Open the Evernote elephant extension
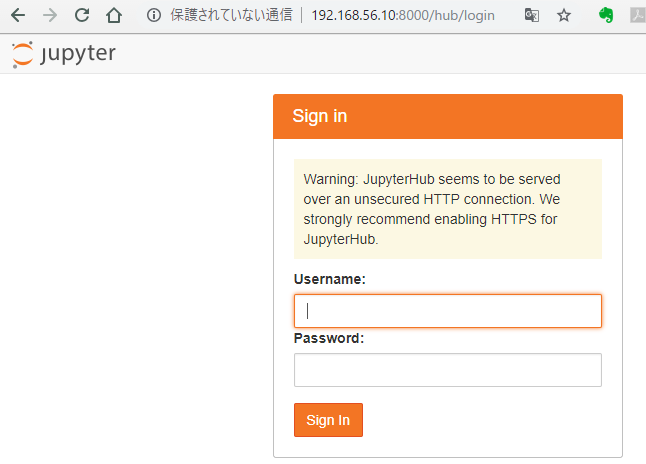646x464 pixels. click(x=606, y=15)
